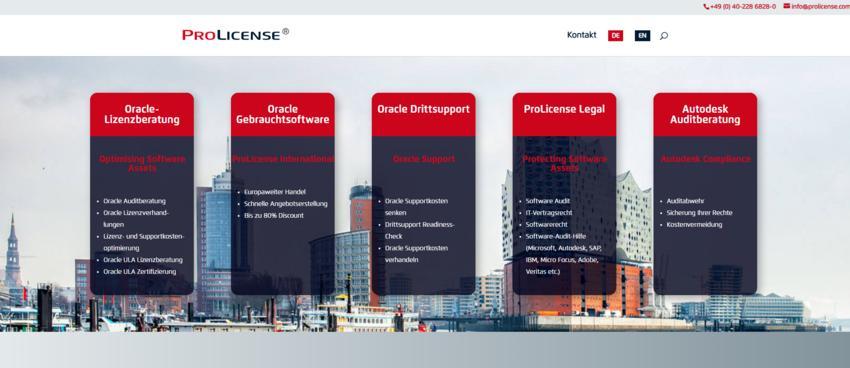Select 'Oracle ULA Lizenzberatung' entry
Image resolution: width=850 pixels, height=368 pixels.
click(143, 260)
